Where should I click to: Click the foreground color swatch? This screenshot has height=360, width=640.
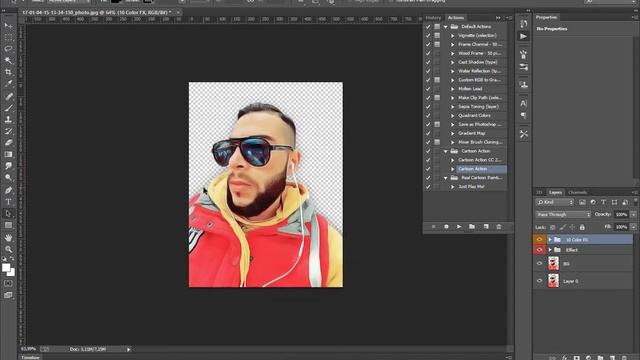[x=6, y=267]
